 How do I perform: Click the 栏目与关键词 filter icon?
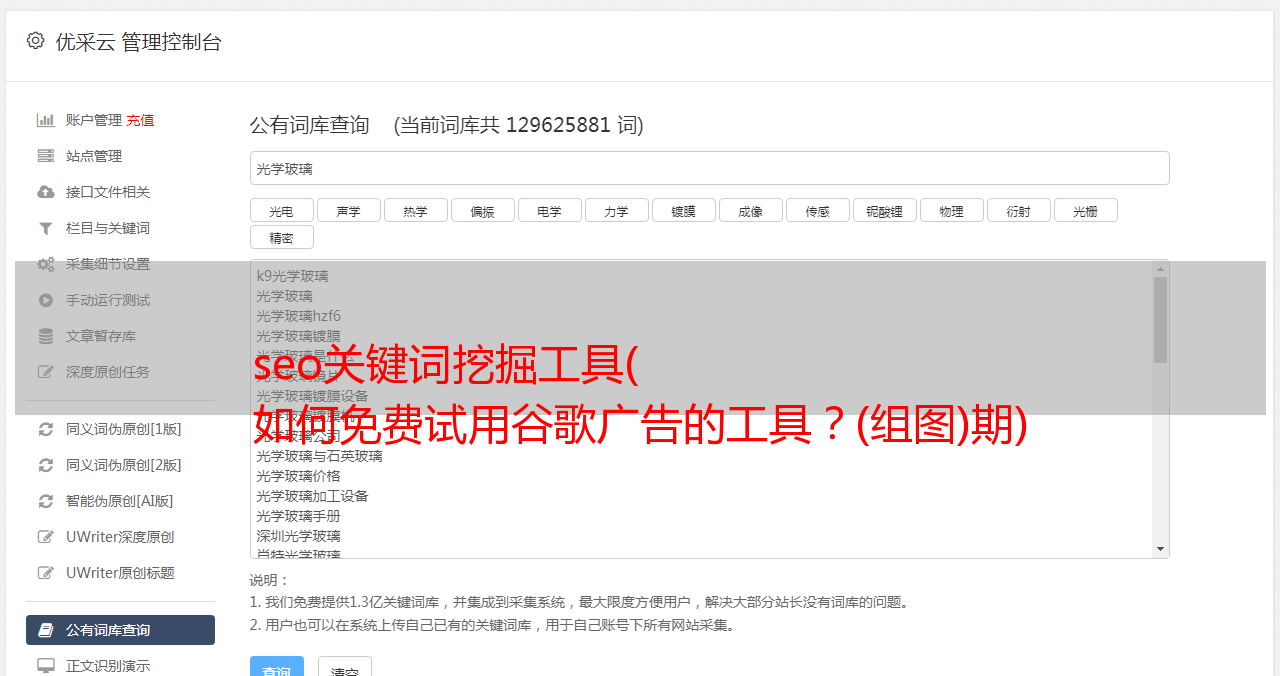[46, 228]
